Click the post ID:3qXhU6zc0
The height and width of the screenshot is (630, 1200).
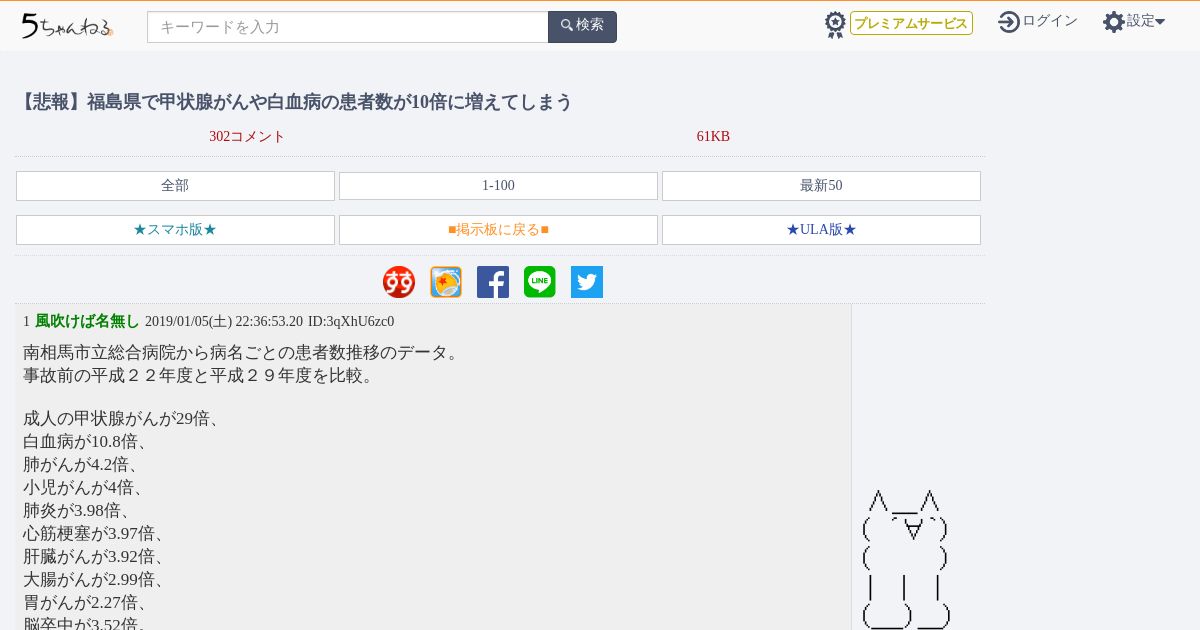pyautogui.click(x=351, y=322)
